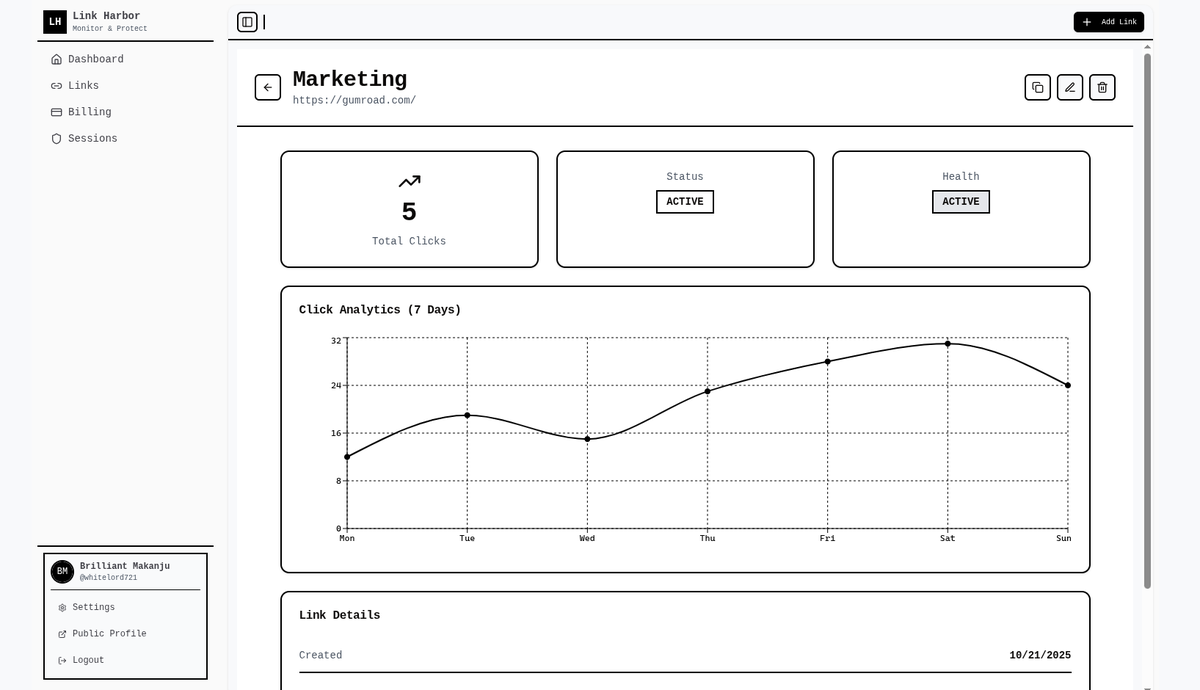Click the back arrow beside Marketing
The width and height of the screenshot is (1200, 690).
(267, 87)
